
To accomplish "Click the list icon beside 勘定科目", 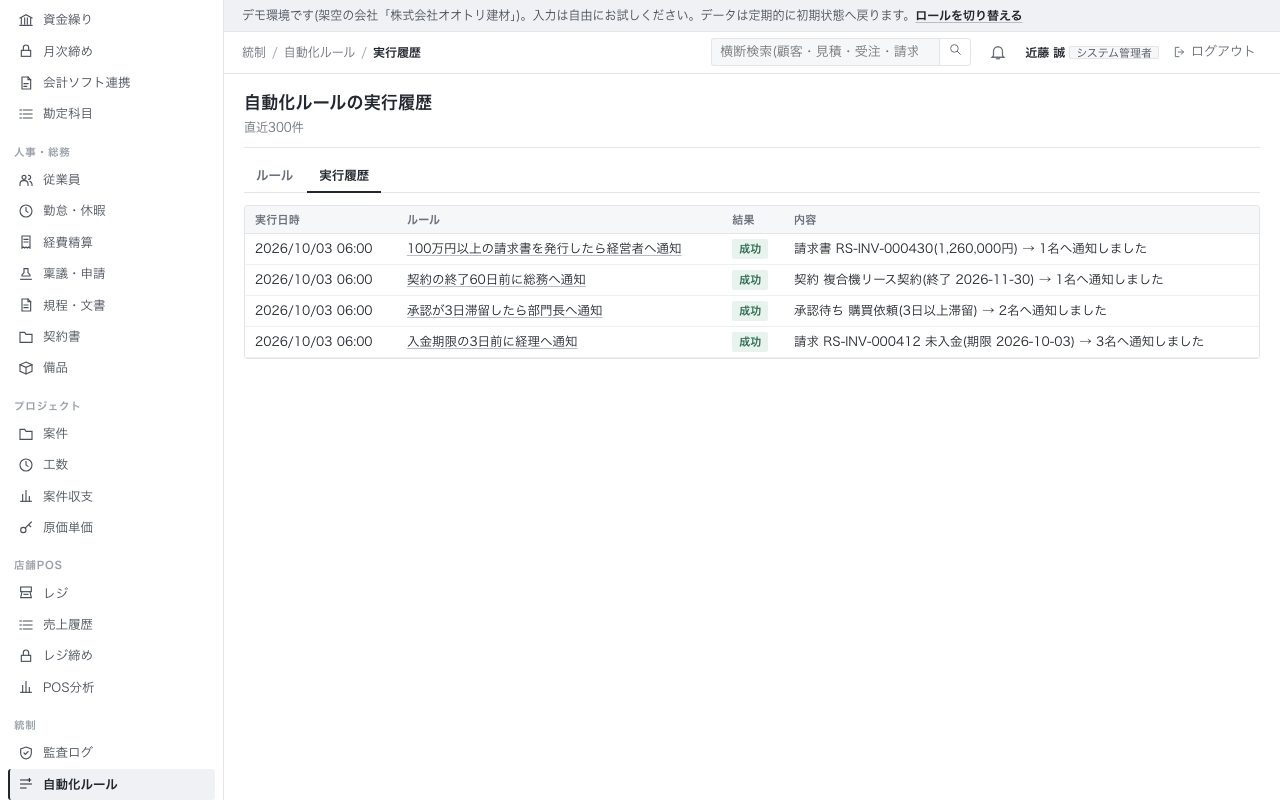I will coord(26,114).
